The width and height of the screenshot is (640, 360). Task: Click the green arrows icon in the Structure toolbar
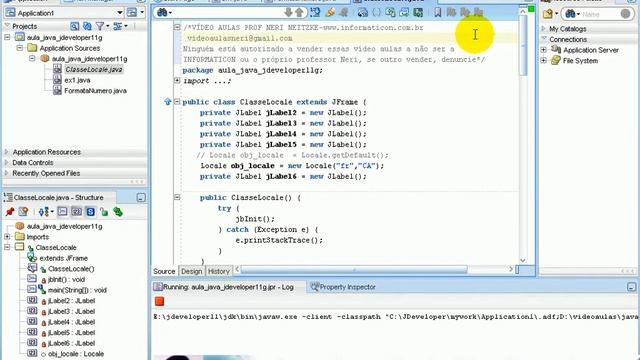pos(118,211)
